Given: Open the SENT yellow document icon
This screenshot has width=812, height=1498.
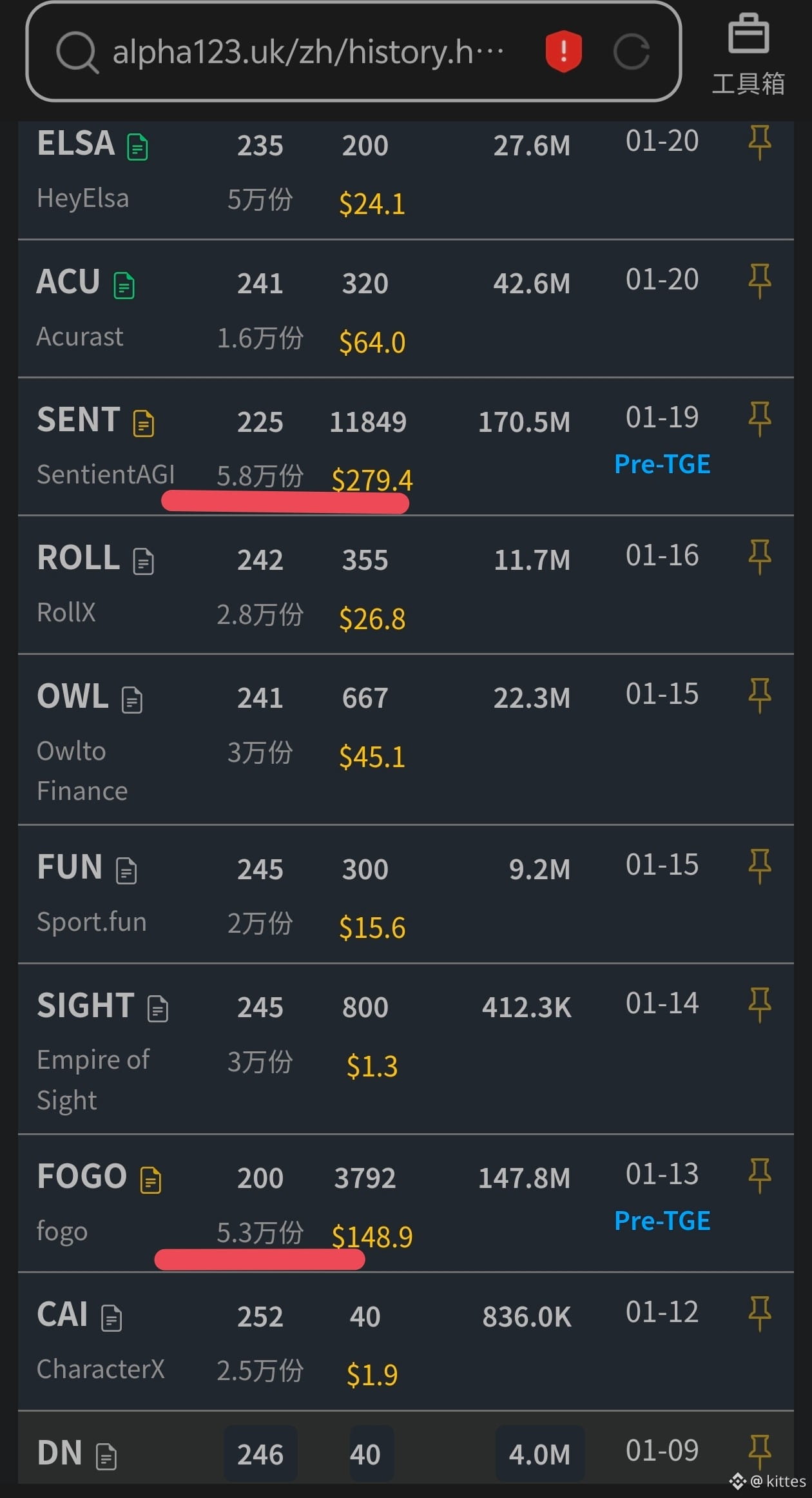Looking at the screenshot, I should pyautogui.click(x=144, y=423).
